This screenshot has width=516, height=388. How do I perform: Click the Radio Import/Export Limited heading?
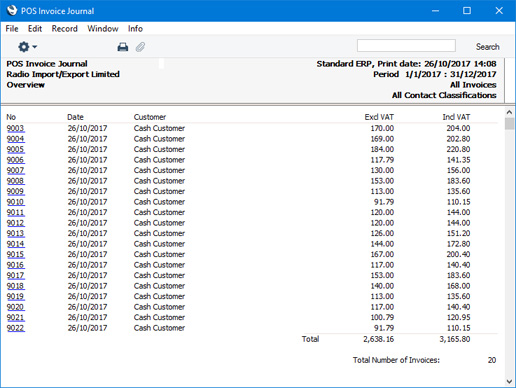63,74
